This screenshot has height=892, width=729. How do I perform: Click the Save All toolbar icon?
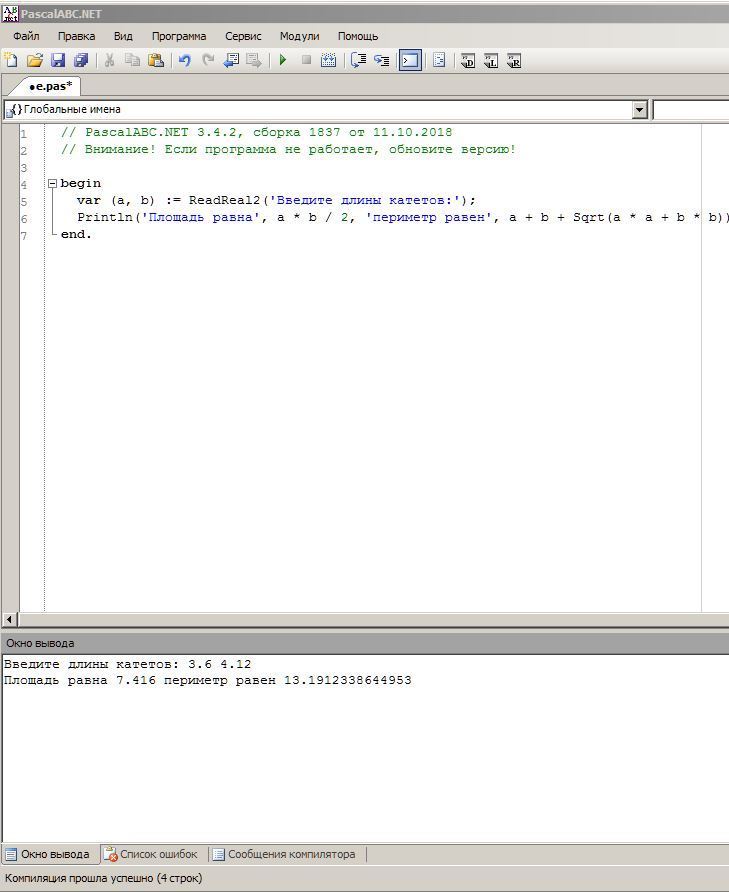tap(81, 61)
